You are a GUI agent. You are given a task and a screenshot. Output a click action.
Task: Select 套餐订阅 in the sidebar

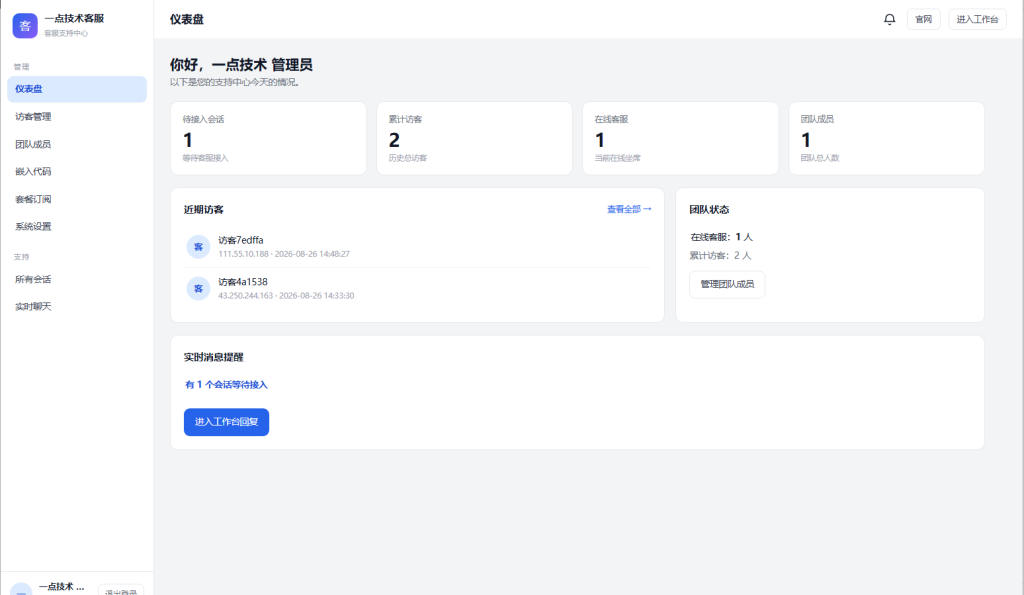[x=77, y=199]
